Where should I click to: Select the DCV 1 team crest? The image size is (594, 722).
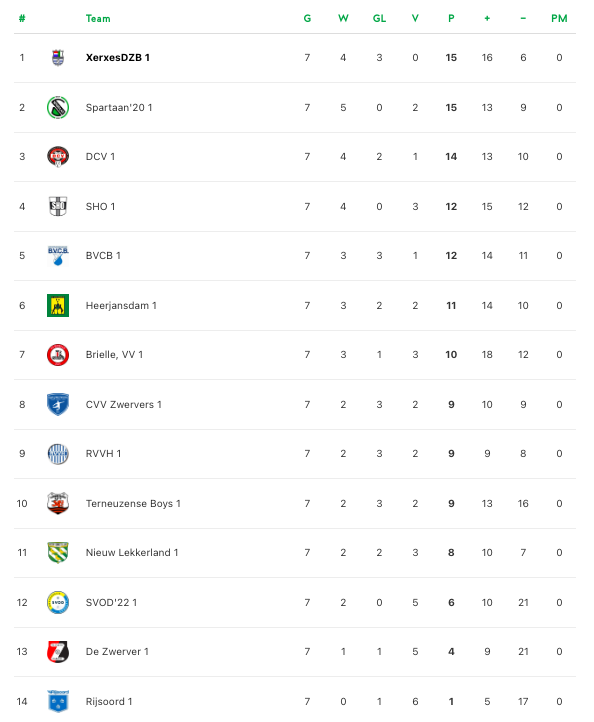click(x=58, y=157)
